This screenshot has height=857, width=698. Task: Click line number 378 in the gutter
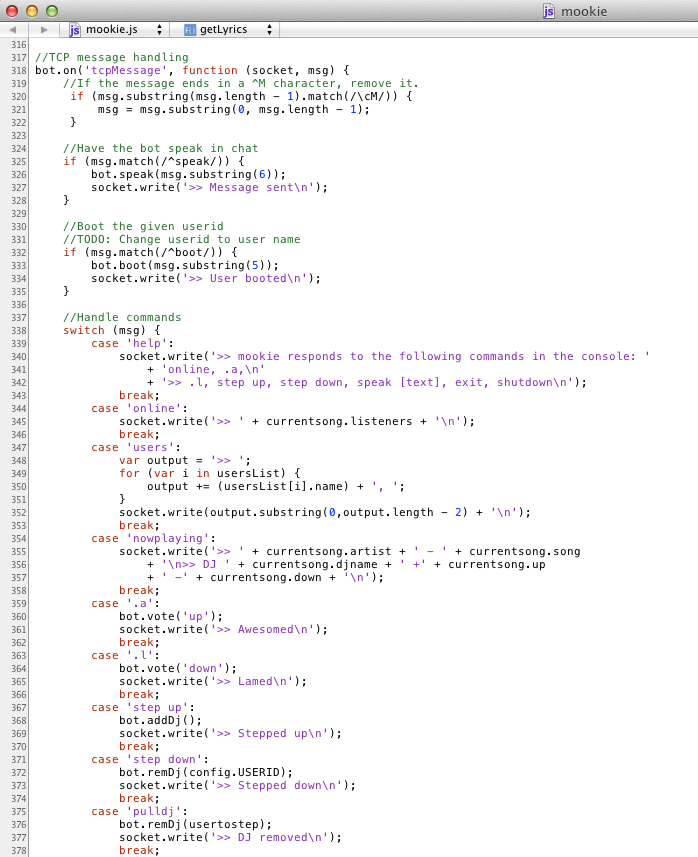coord(19,850)
